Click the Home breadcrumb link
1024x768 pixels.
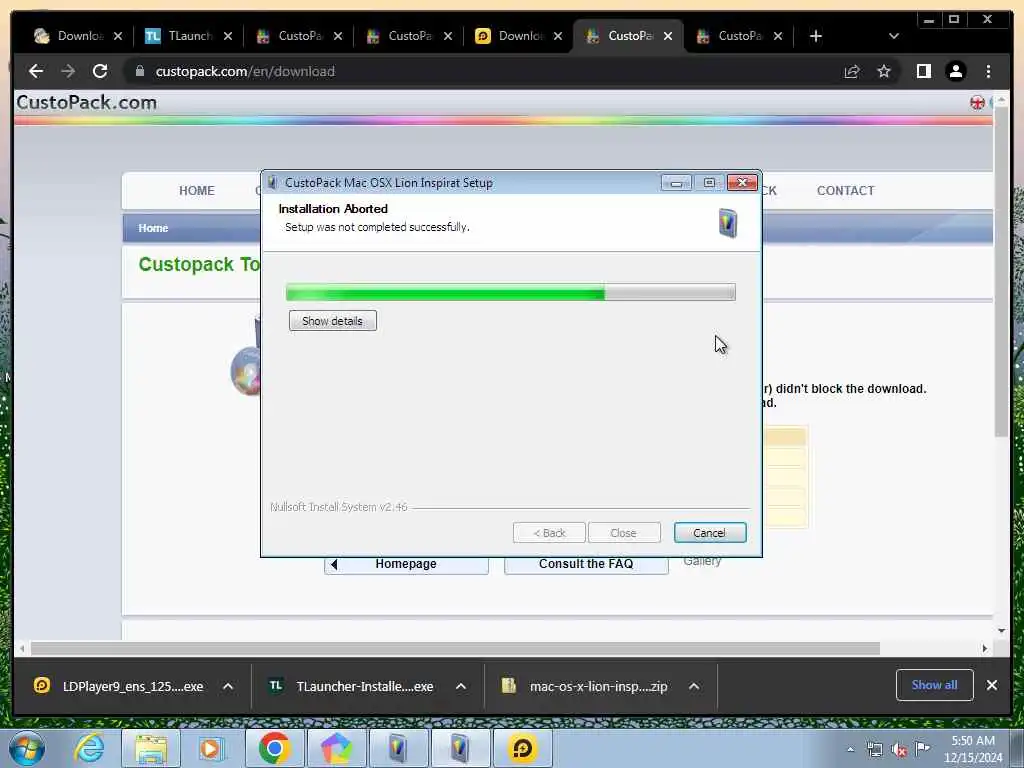point(153,228)
